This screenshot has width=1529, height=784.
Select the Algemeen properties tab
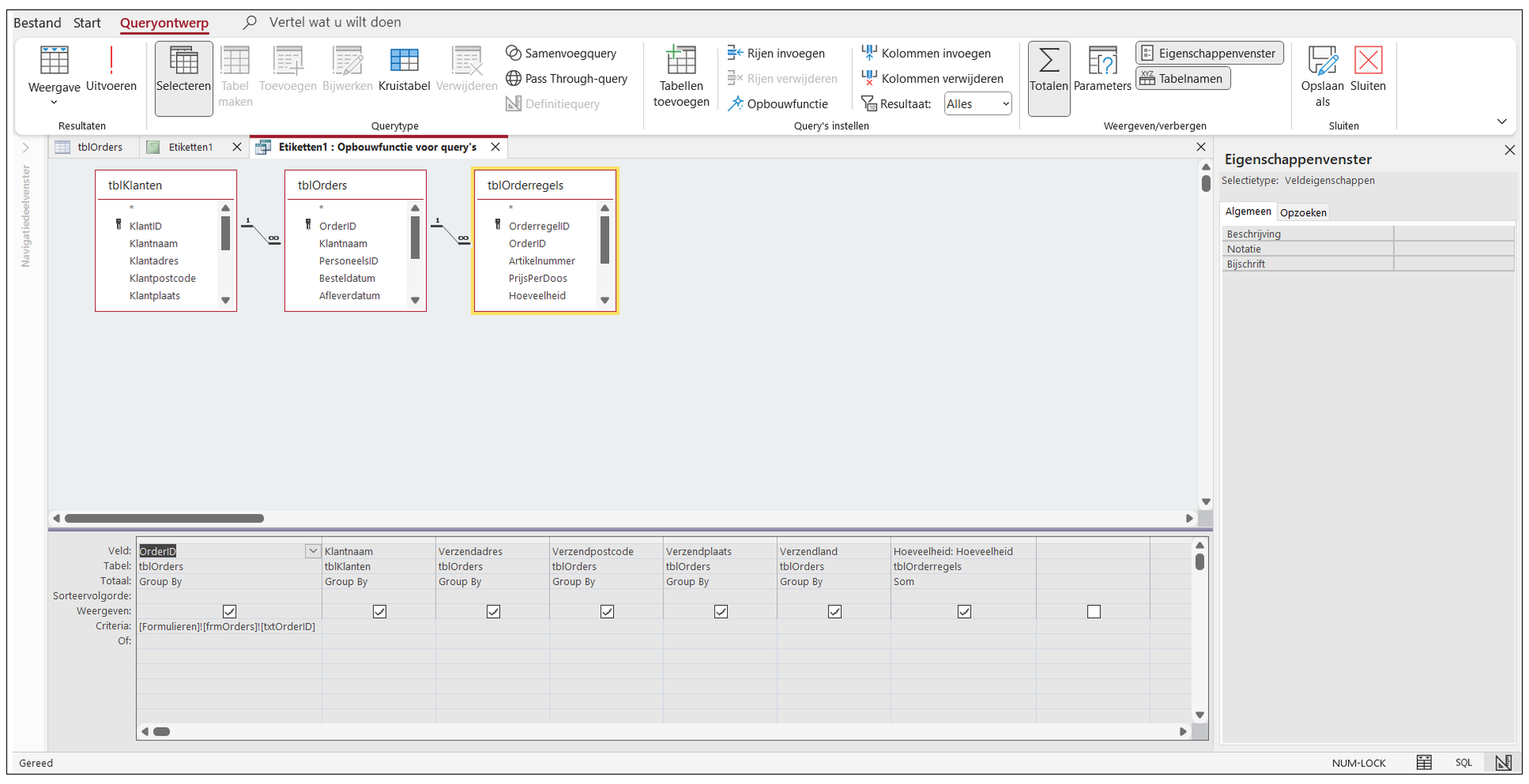tap(1248, 212)
